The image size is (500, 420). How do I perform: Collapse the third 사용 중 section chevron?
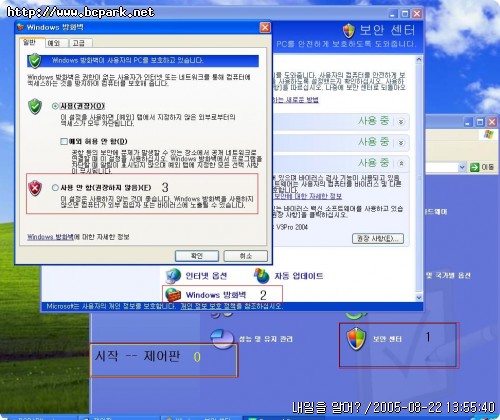click(x=401, y=163)
